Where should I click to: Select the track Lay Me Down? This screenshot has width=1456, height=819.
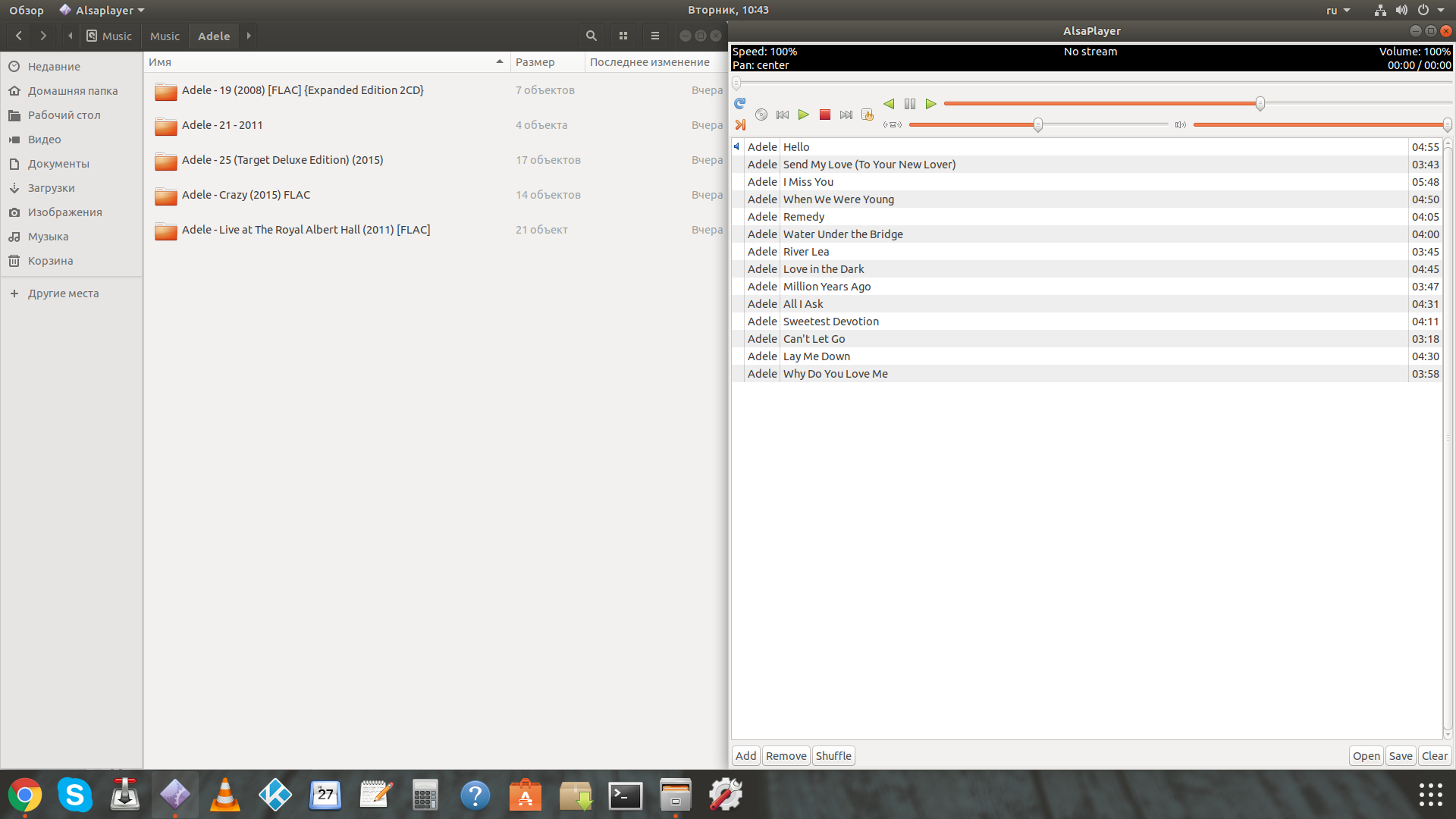tap(1086, 356)
